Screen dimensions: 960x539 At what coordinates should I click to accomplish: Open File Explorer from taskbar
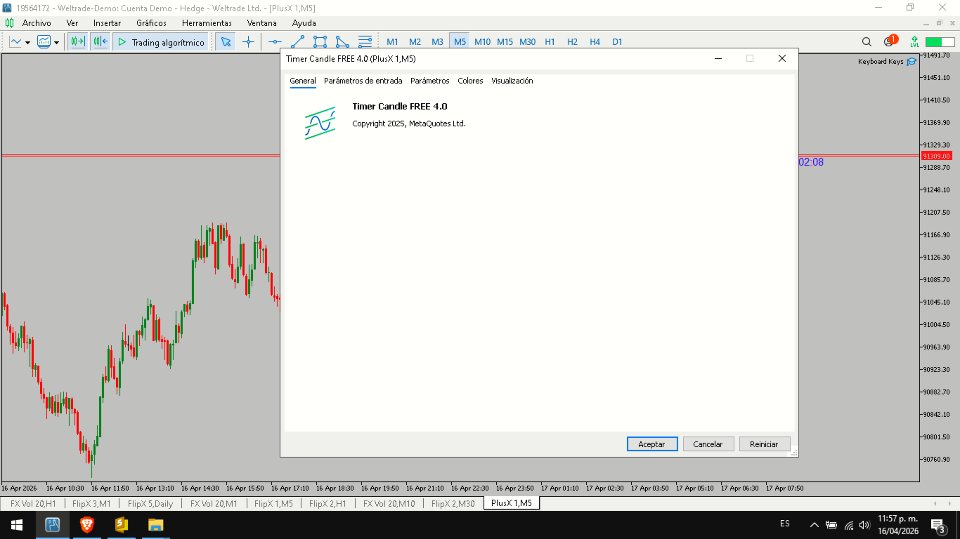coord(156,525)
